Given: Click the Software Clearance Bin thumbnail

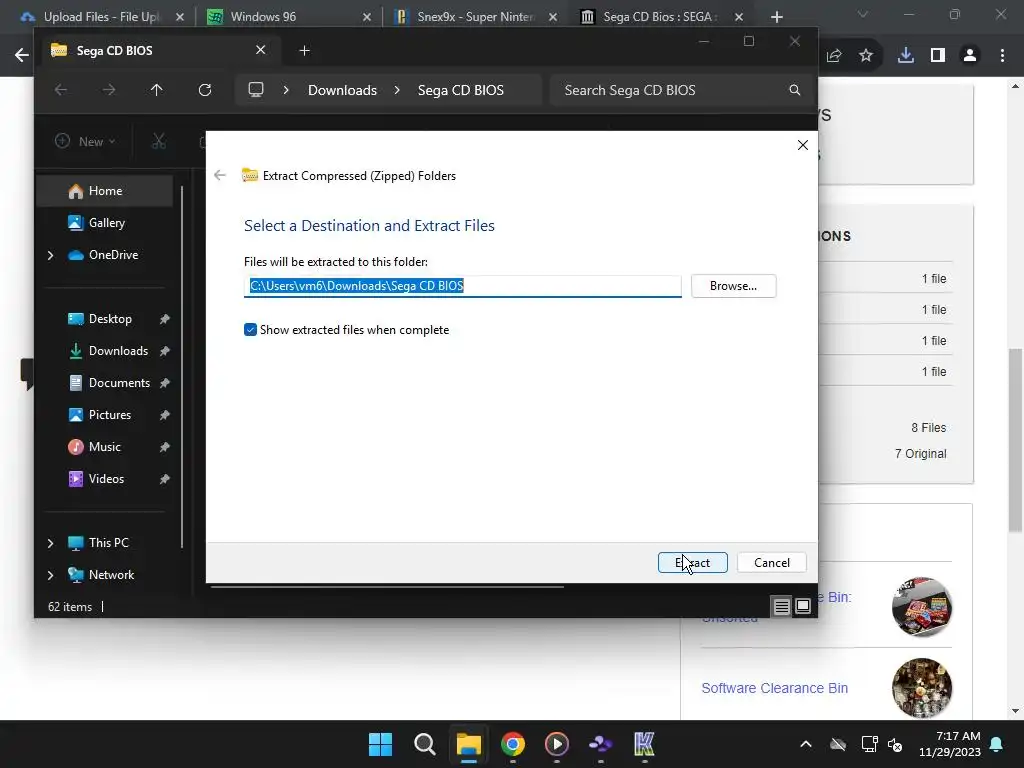Looking at the screenshot, I should [921, 688].
